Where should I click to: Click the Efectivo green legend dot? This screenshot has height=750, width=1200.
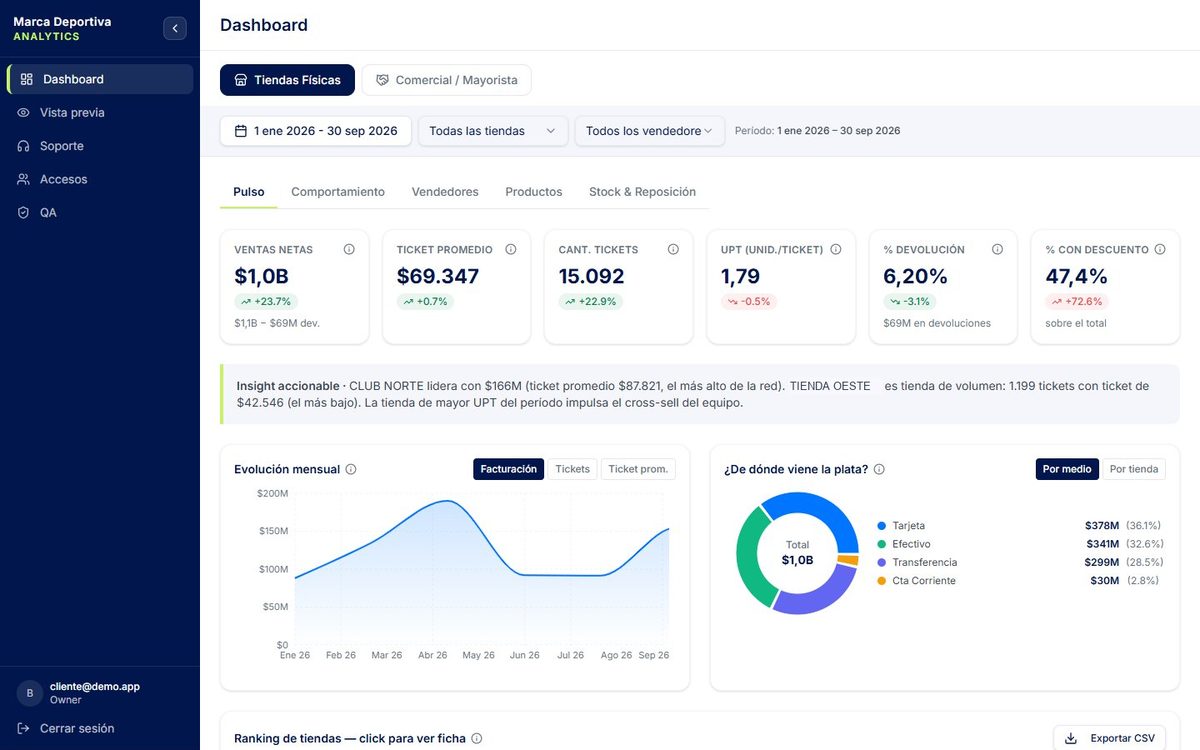882,544
